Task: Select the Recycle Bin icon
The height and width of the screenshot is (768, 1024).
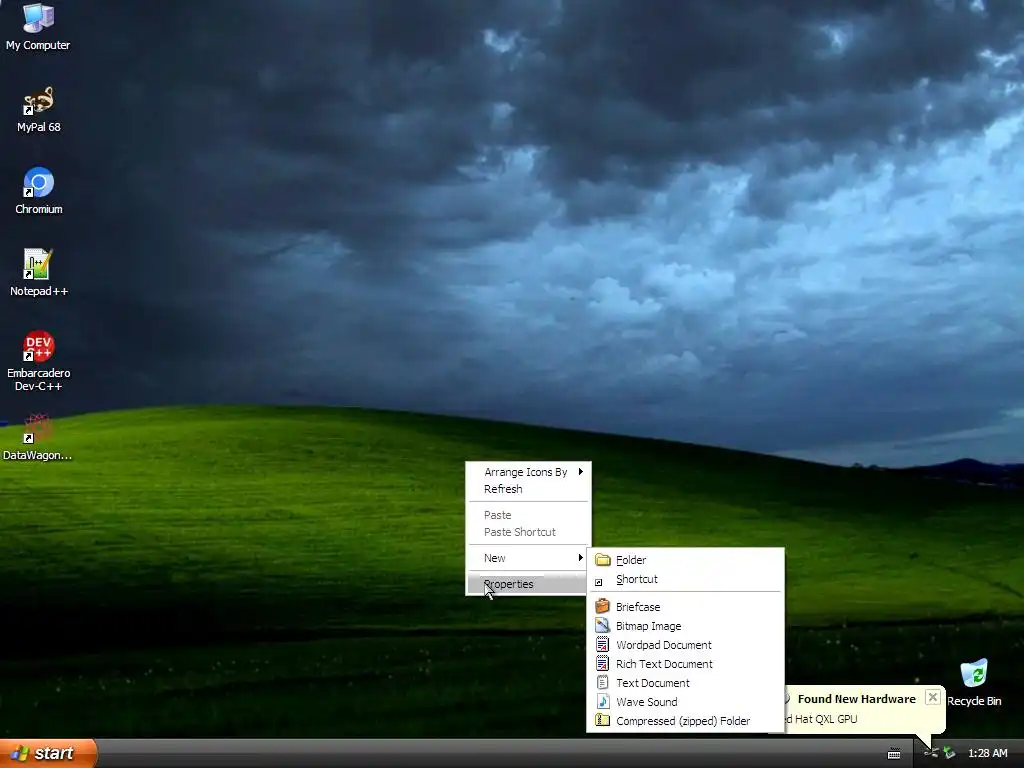Action: click(x=974, y=683)
